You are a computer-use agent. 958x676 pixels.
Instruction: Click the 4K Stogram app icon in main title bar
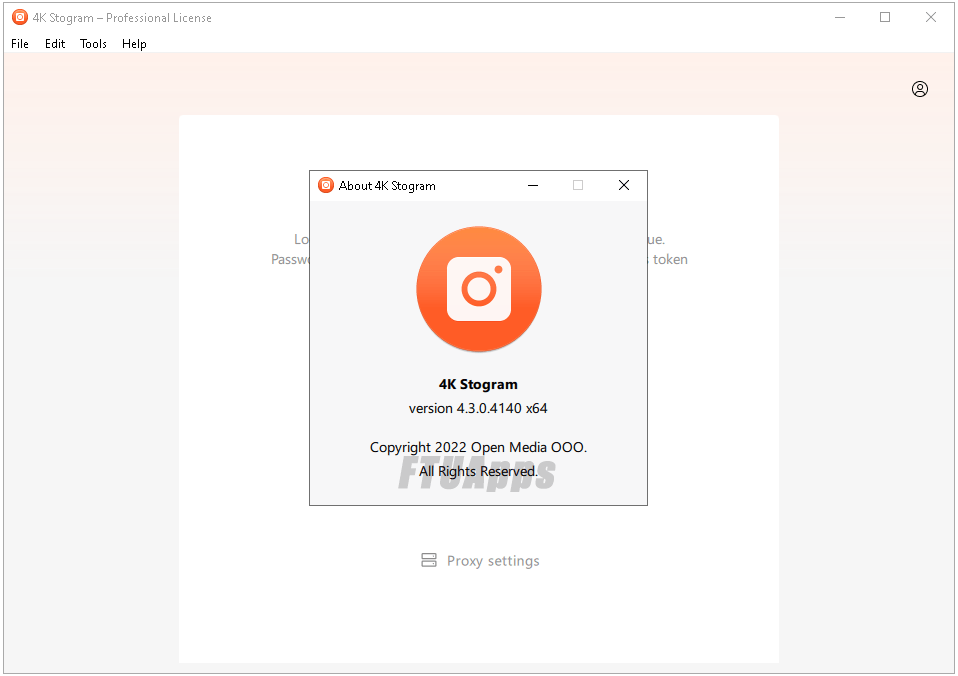coord(20,17)
